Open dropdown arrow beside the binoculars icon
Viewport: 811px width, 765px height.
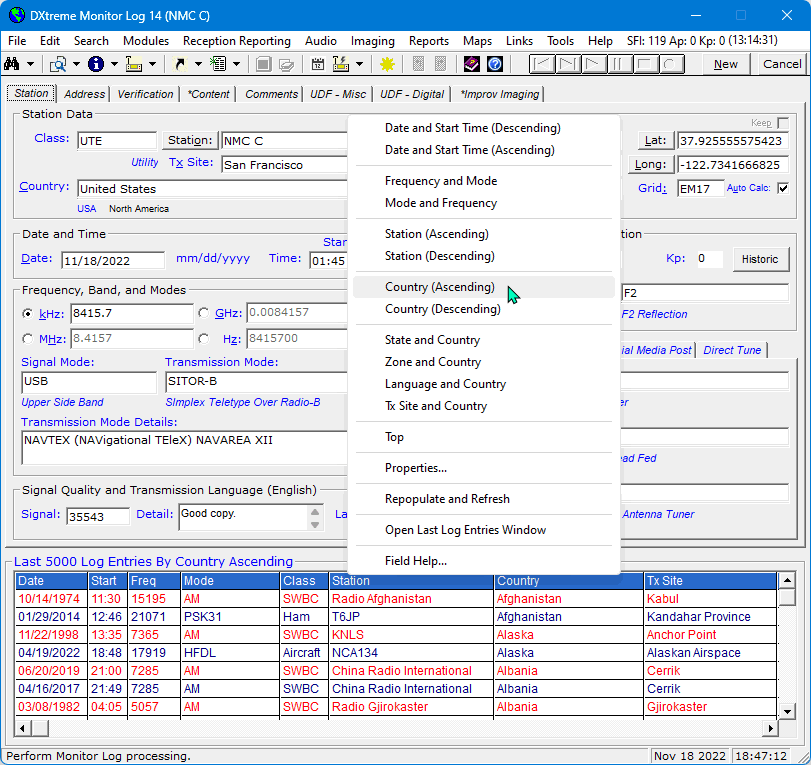[31, 64]
